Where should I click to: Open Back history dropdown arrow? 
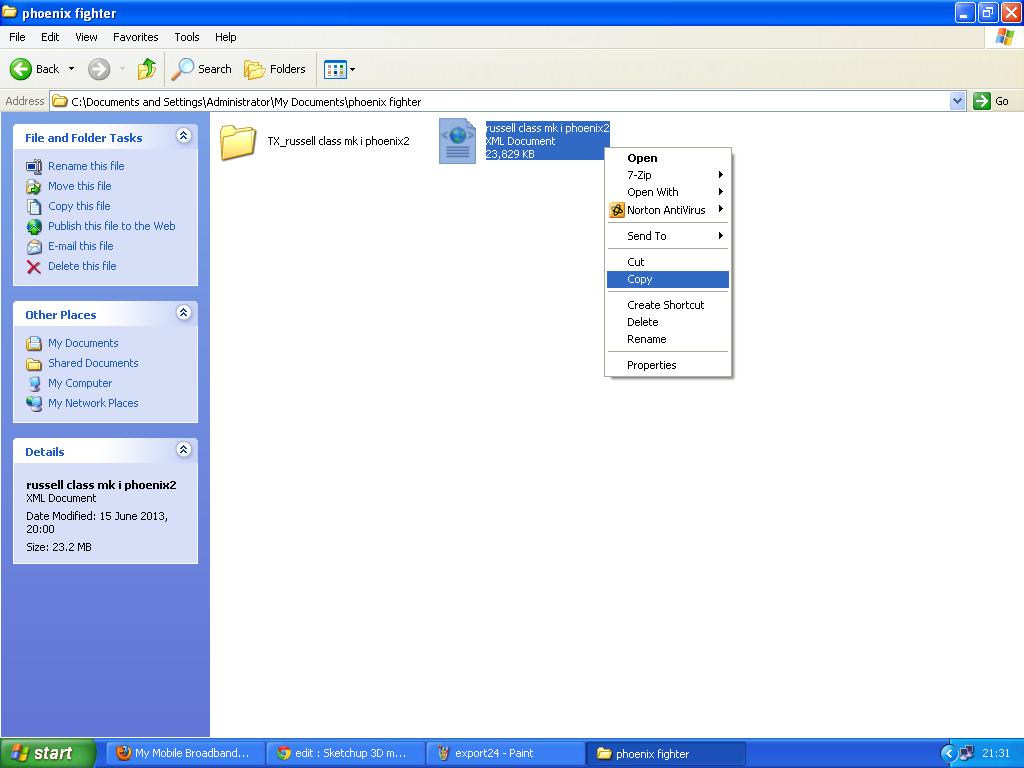(71, 69)
